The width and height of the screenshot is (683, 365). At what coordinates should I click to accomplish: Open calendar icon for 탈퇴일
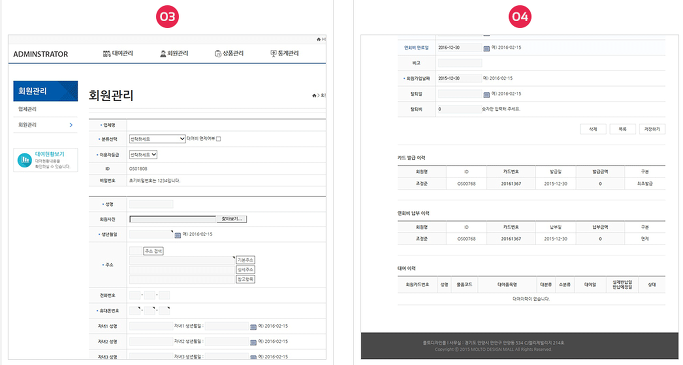coord(487,95)
